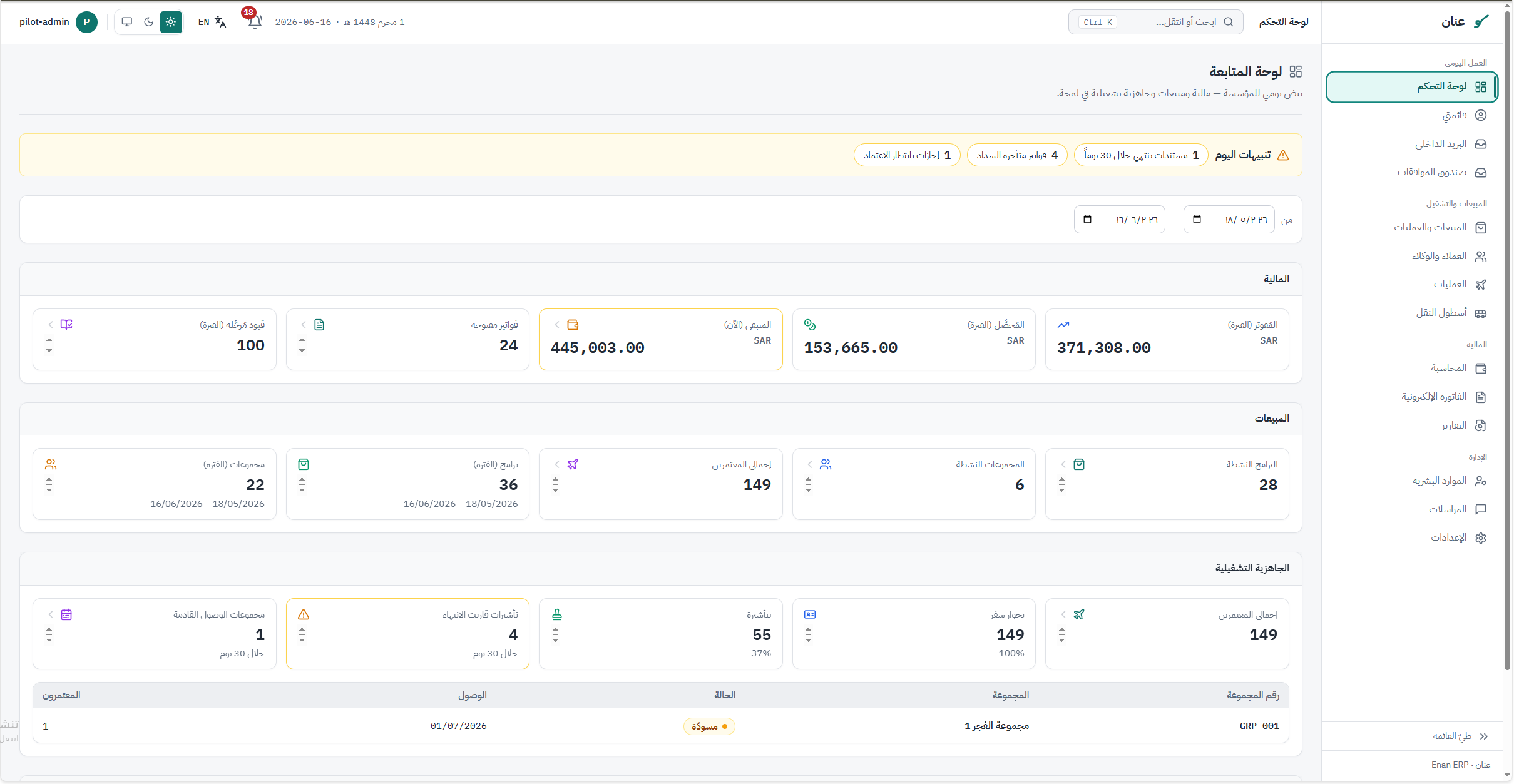Expand chevron on فواتير مفتوحة card
The width and height of the screenshot is (1514, 784).
point(304,325)
